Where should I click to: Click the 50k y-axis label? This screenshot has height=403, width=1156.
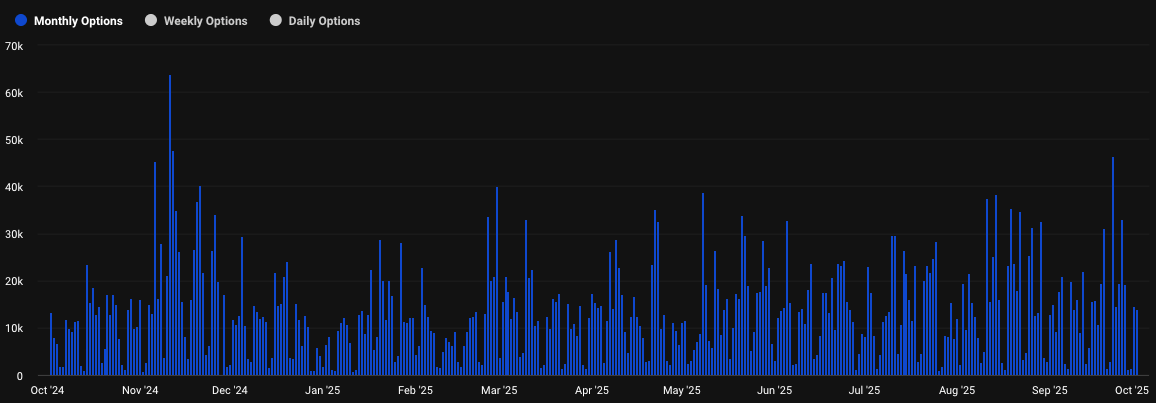[x=15, y=140]
